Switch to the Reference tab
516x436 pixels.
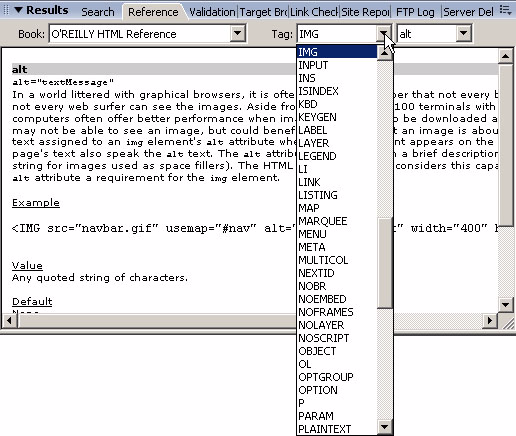pos(153,12)
